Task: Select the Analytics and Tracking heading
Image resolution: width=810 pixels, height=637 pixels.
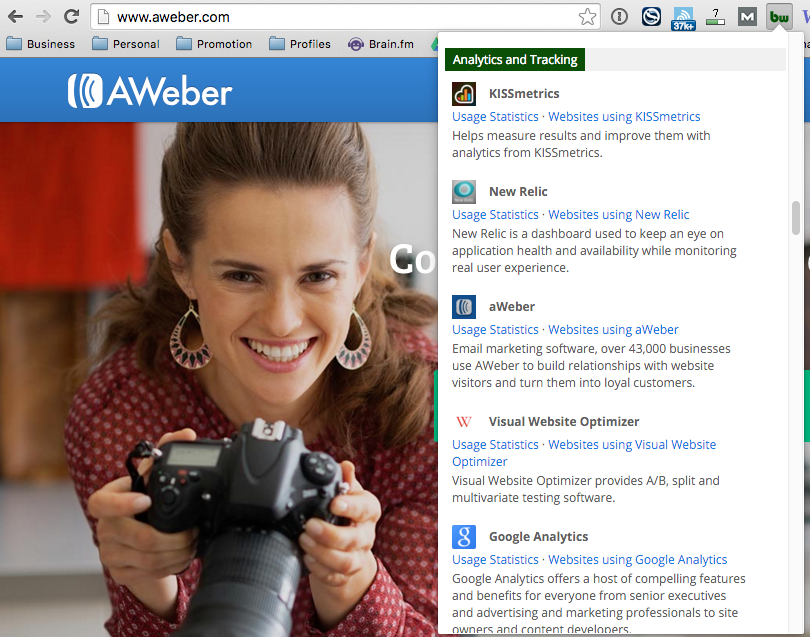Action: click(x=515, y=59)
